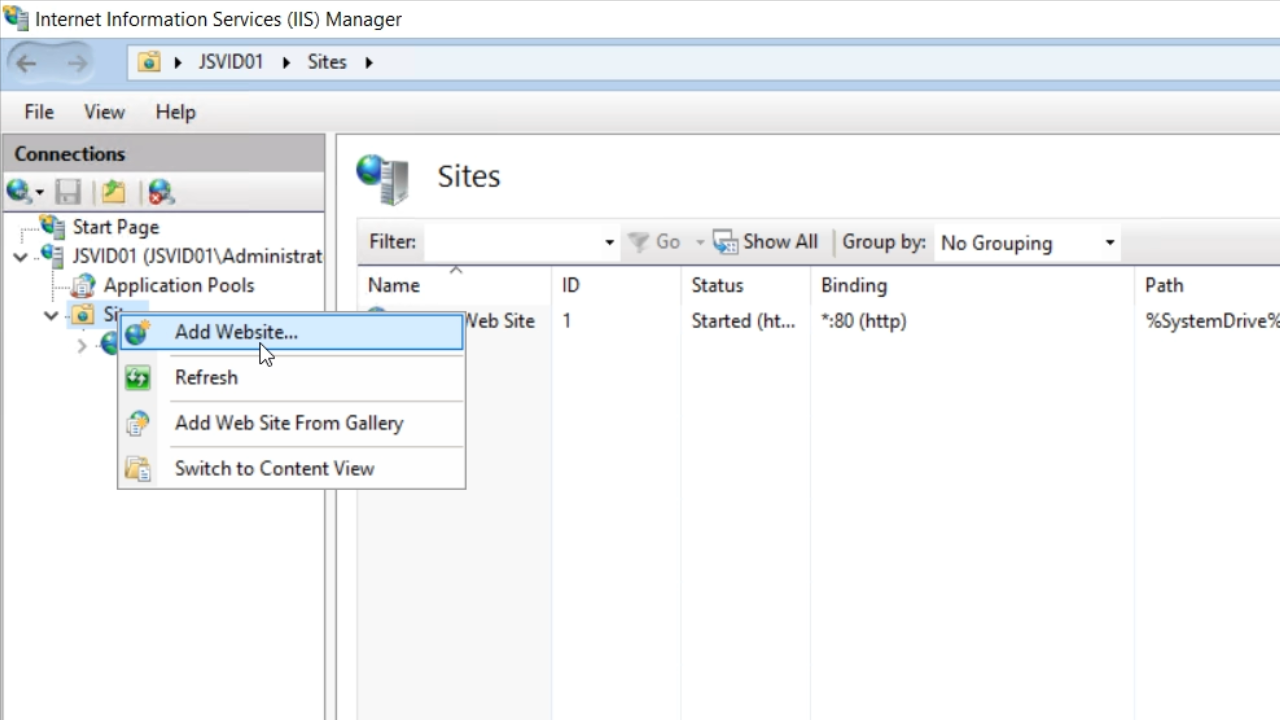
Task: Select Add Website from context menu
Action: 236,332
